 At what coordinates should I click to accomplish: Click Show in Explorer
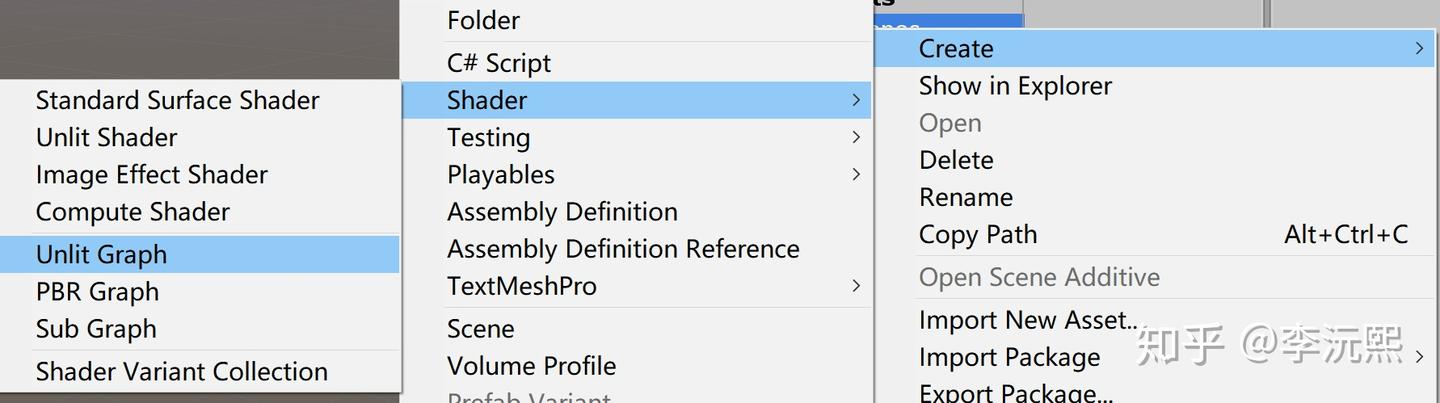(1014, 86)
